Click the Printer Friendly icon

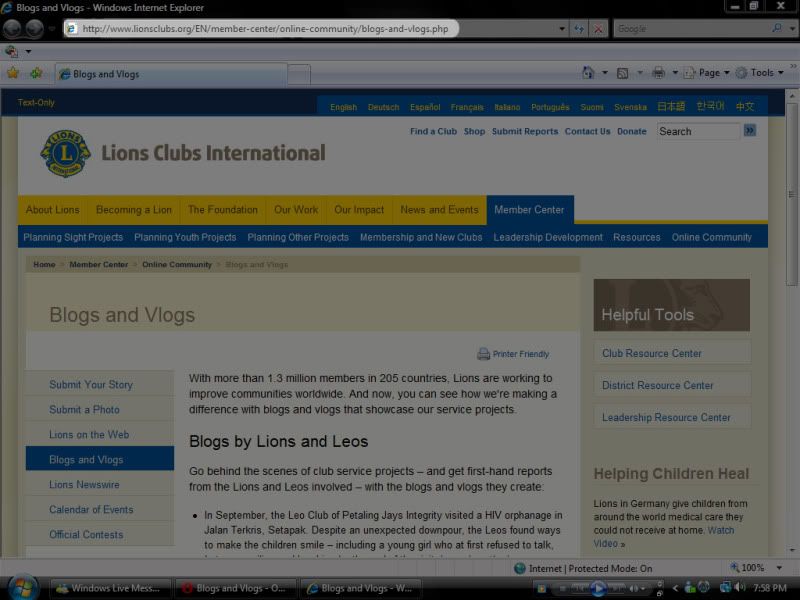point(483,354)
